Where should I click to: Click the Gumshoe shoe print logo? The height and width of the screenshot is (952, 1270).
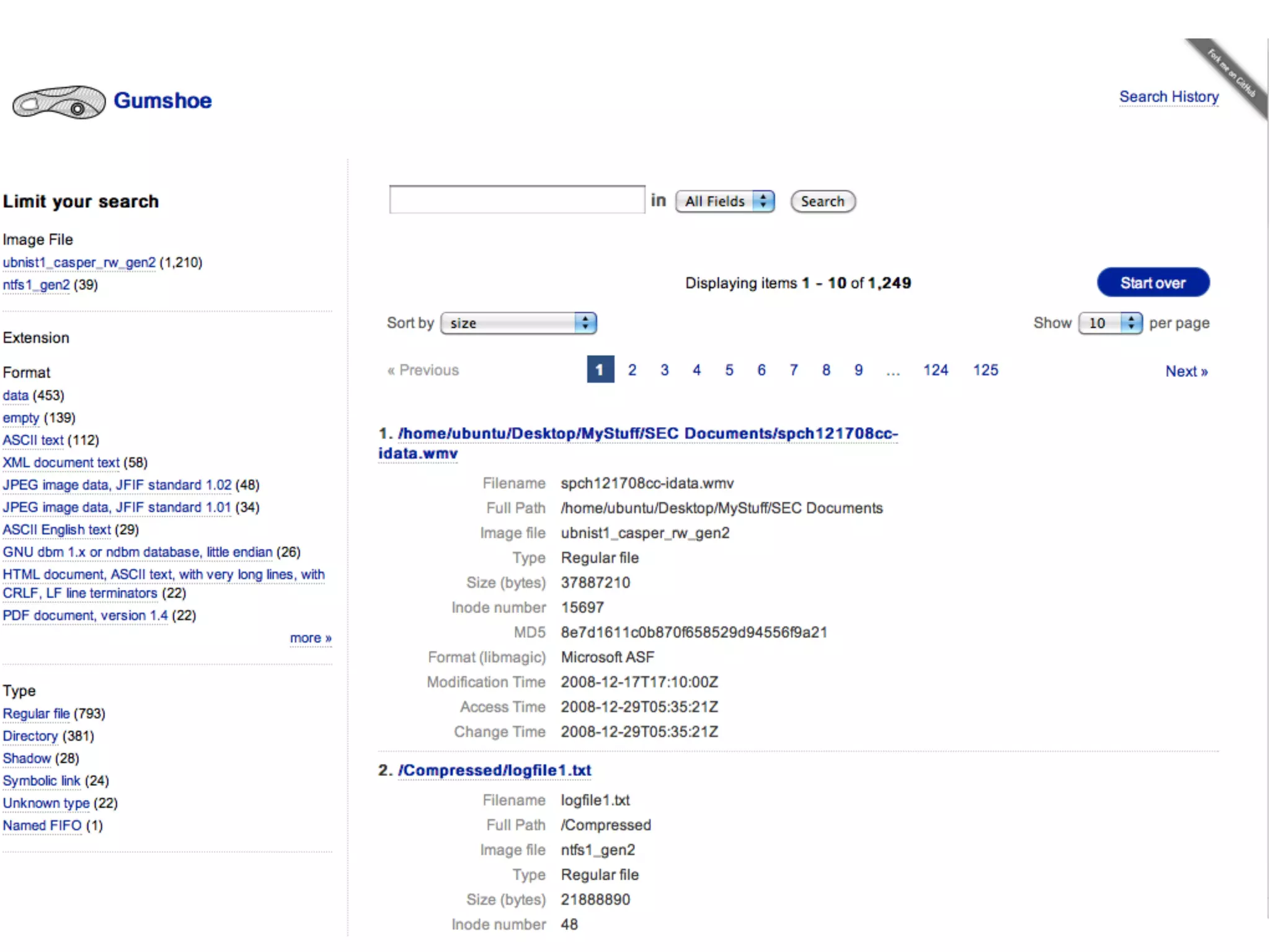click(59, 102)
